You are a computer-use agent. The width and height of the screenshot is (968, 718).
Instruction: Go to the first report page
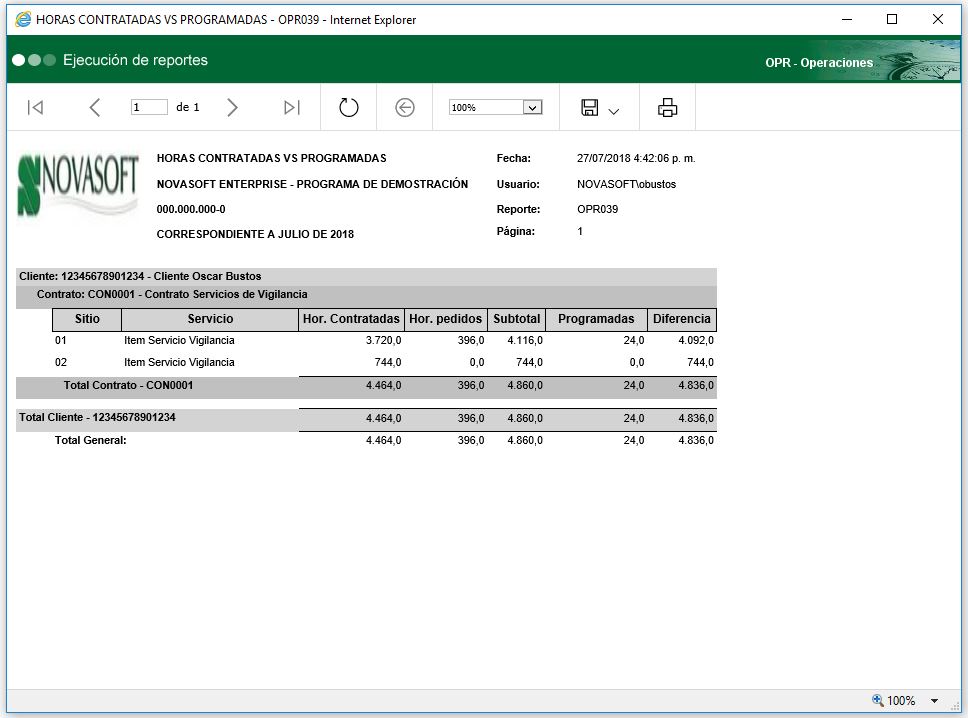tap(35, 108)
